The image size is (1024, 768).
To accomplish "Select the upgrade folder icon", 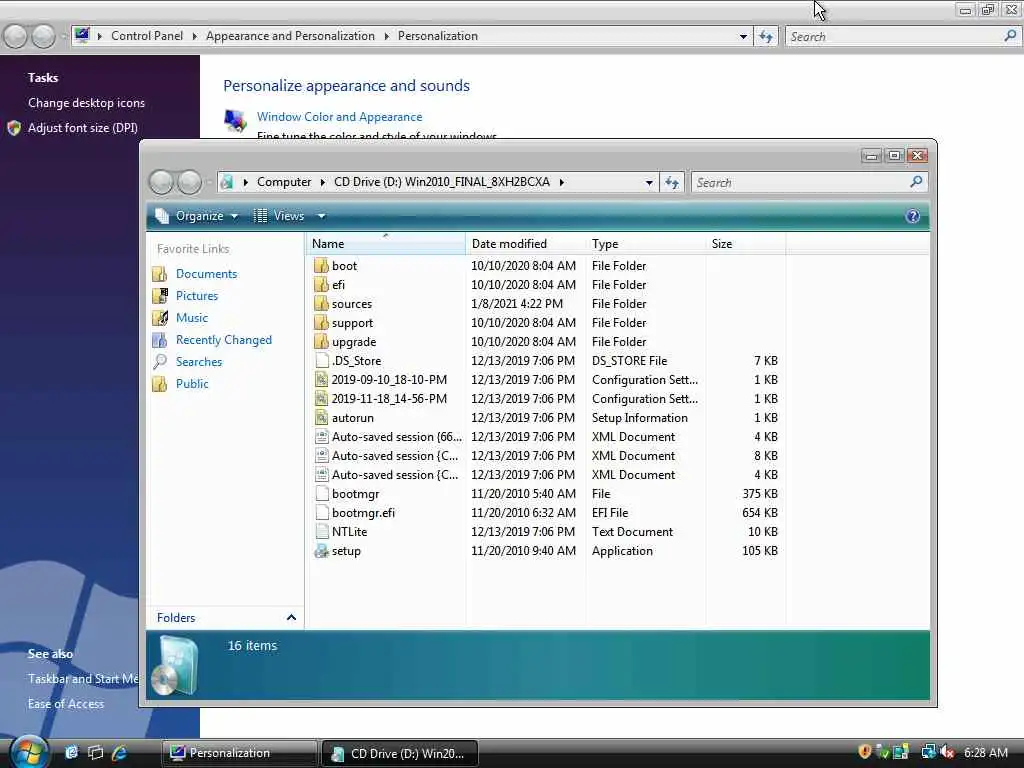I will (321, 341).
